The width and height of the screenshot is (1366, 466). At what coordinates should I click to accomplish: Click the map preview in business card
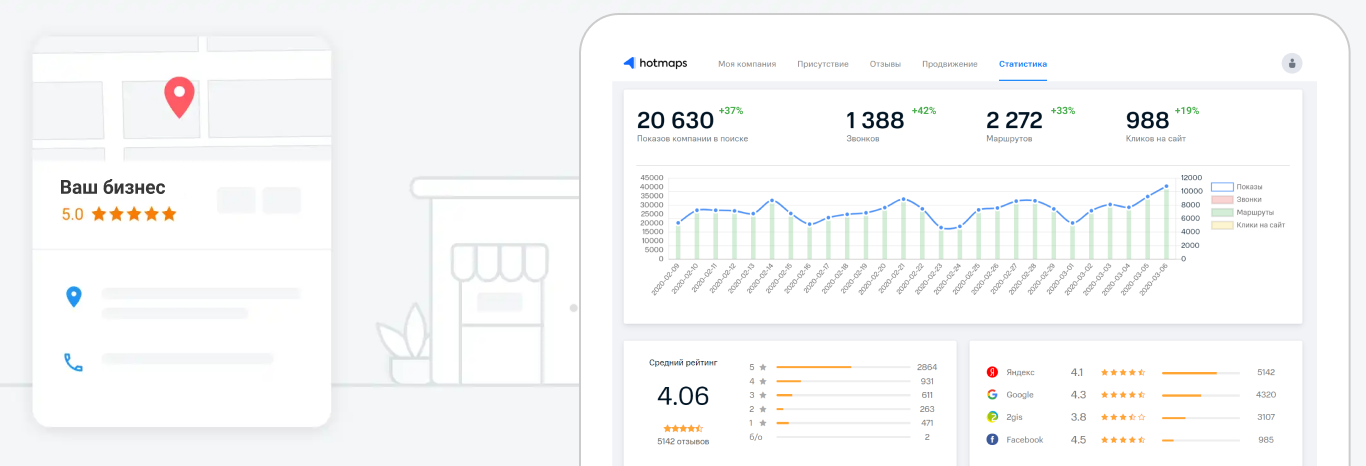[x=182, y=98]
